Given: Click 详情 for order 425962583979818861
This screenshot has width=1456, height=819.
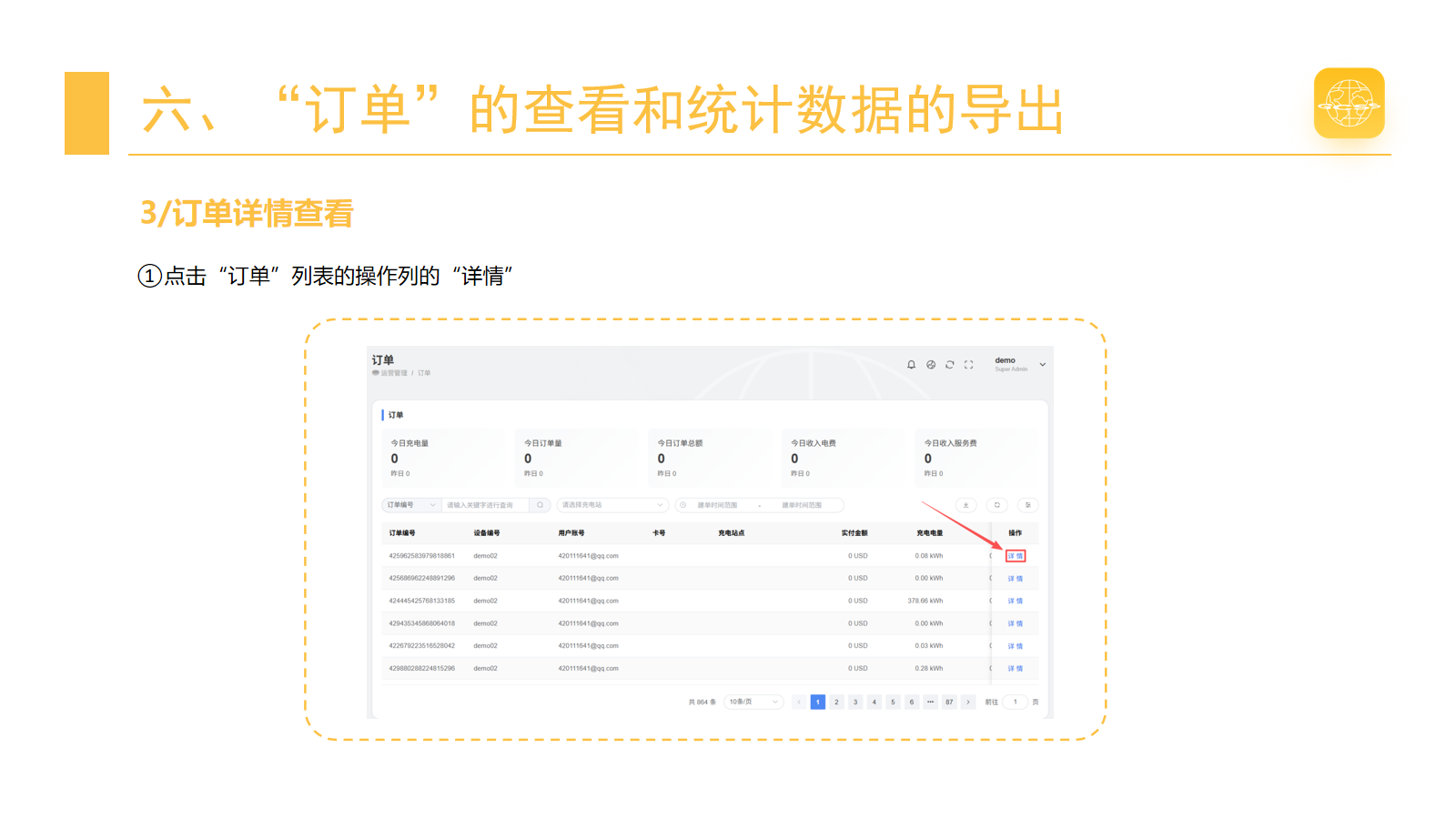Looking at the screenshot, I should point(1016,556).
